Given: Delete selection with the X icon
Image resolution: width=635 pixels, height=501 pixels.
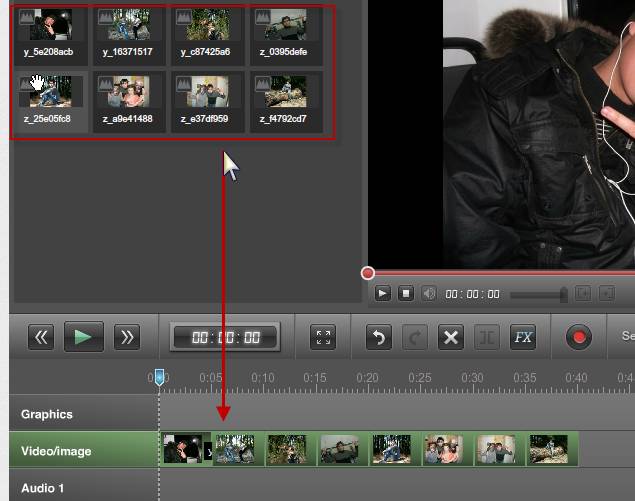Looking at the screenshot, I should [451, 337].
